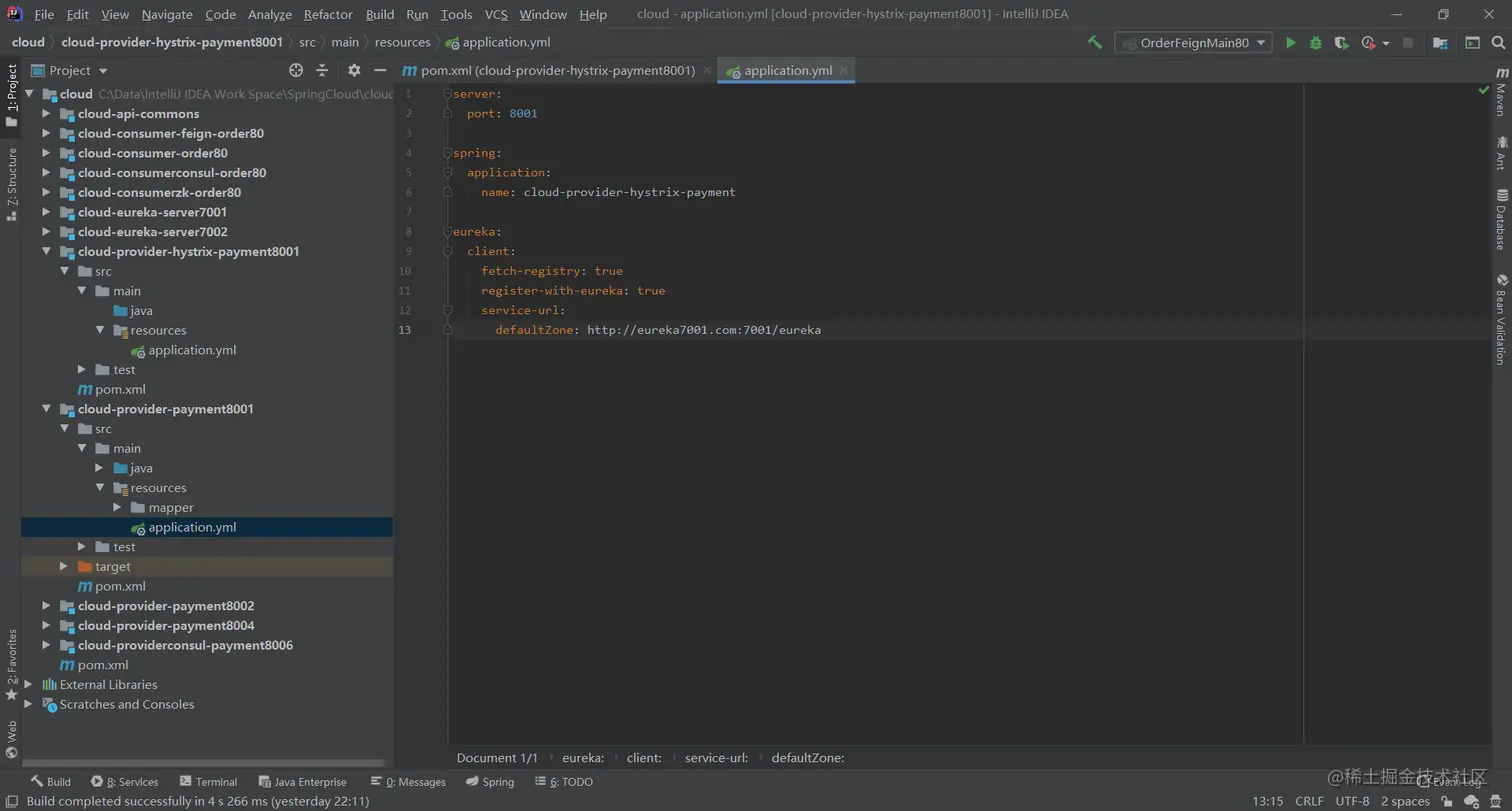Click the defaultZone breadcrumb at editor bottom
The height and width of the screenshot is (811, 1512).
click(x=808, y=758)
